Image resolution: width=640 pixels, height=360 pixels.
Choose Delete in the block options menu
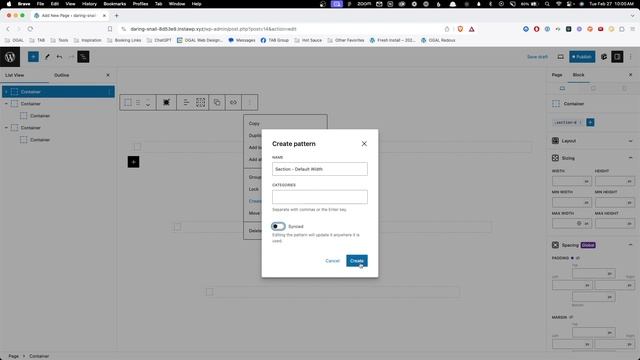(255, 231)
